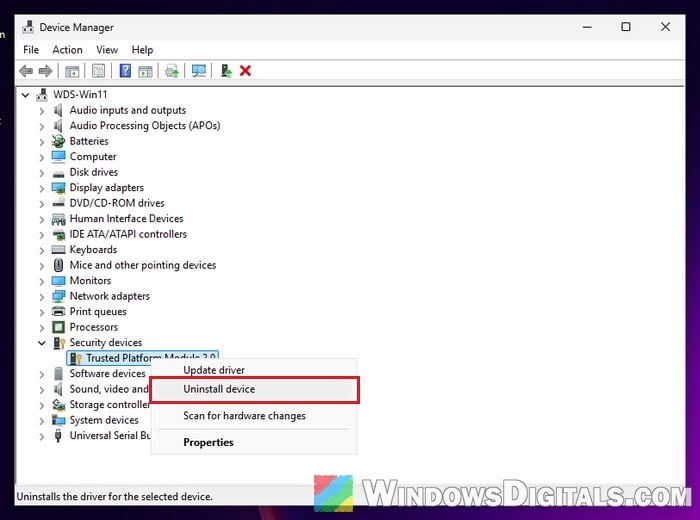
Task: Click the Mice and other pointing devices icon
Action: point(58,265)
